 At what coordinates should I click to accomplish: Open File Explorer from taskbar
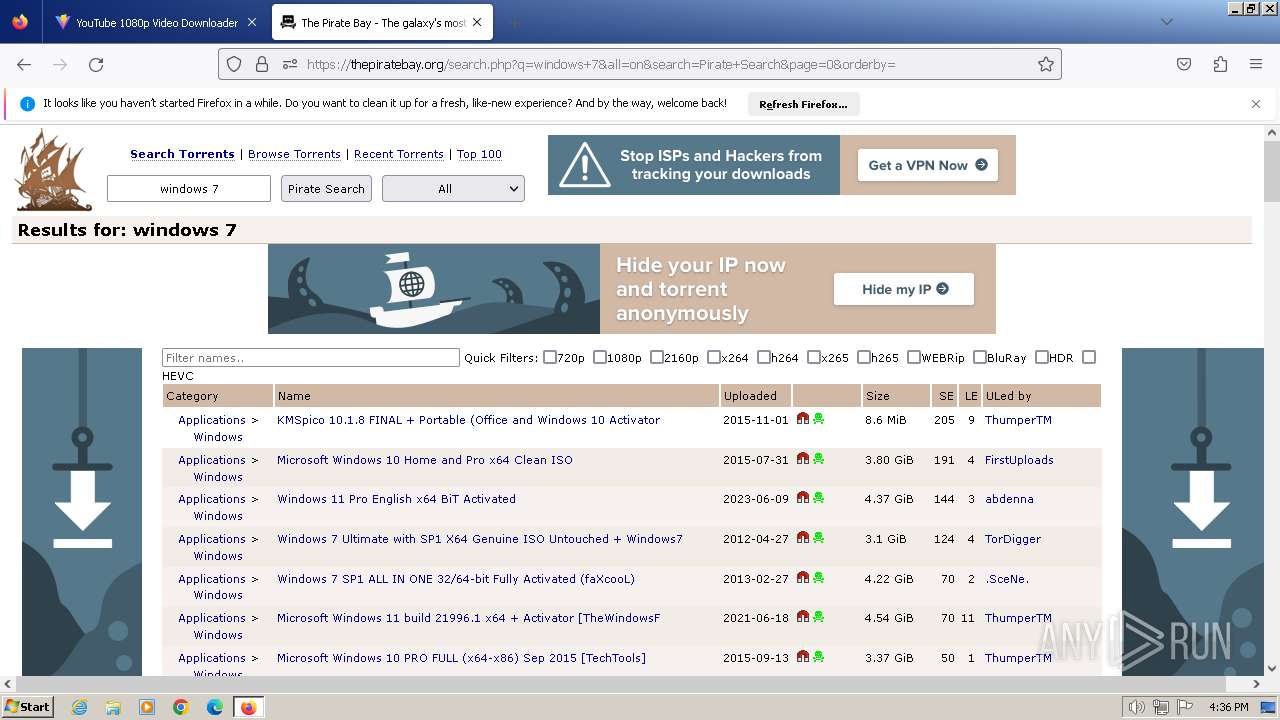coord(113,707)
